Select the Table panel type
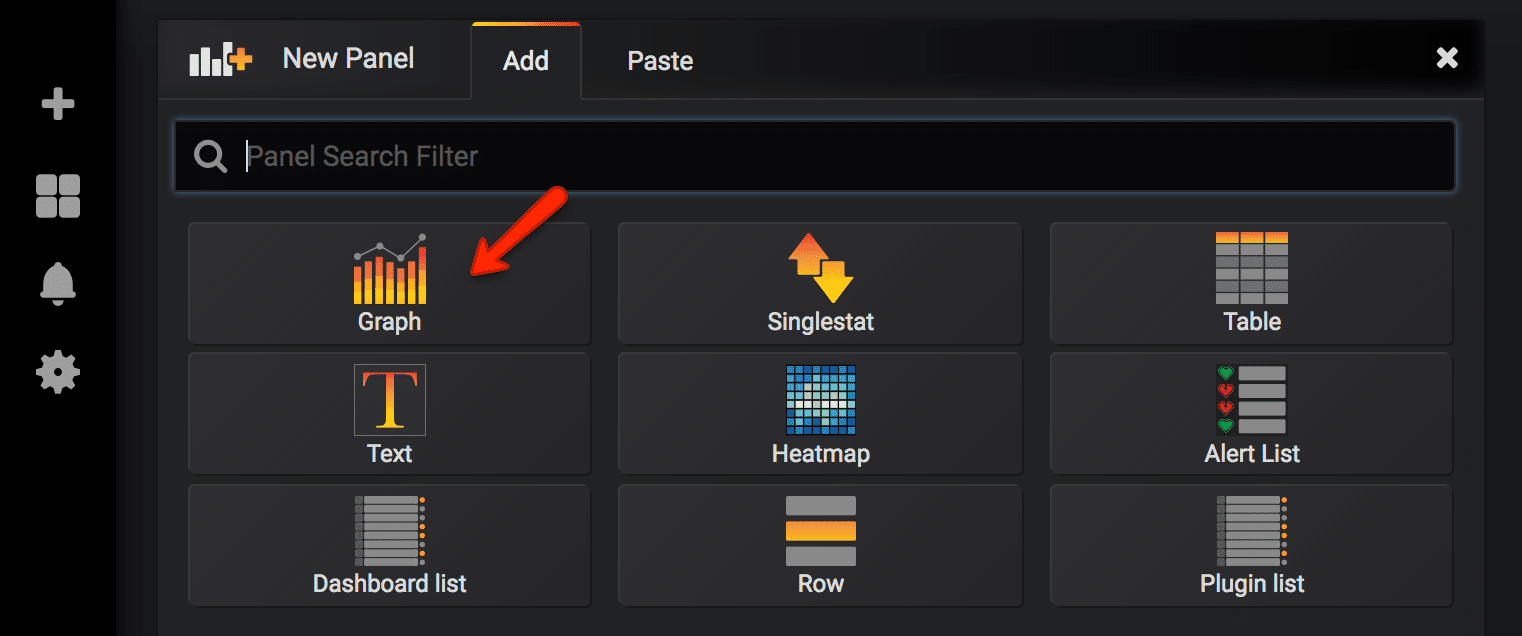This screenshot has height=636, width=1522. (1250, 283)
